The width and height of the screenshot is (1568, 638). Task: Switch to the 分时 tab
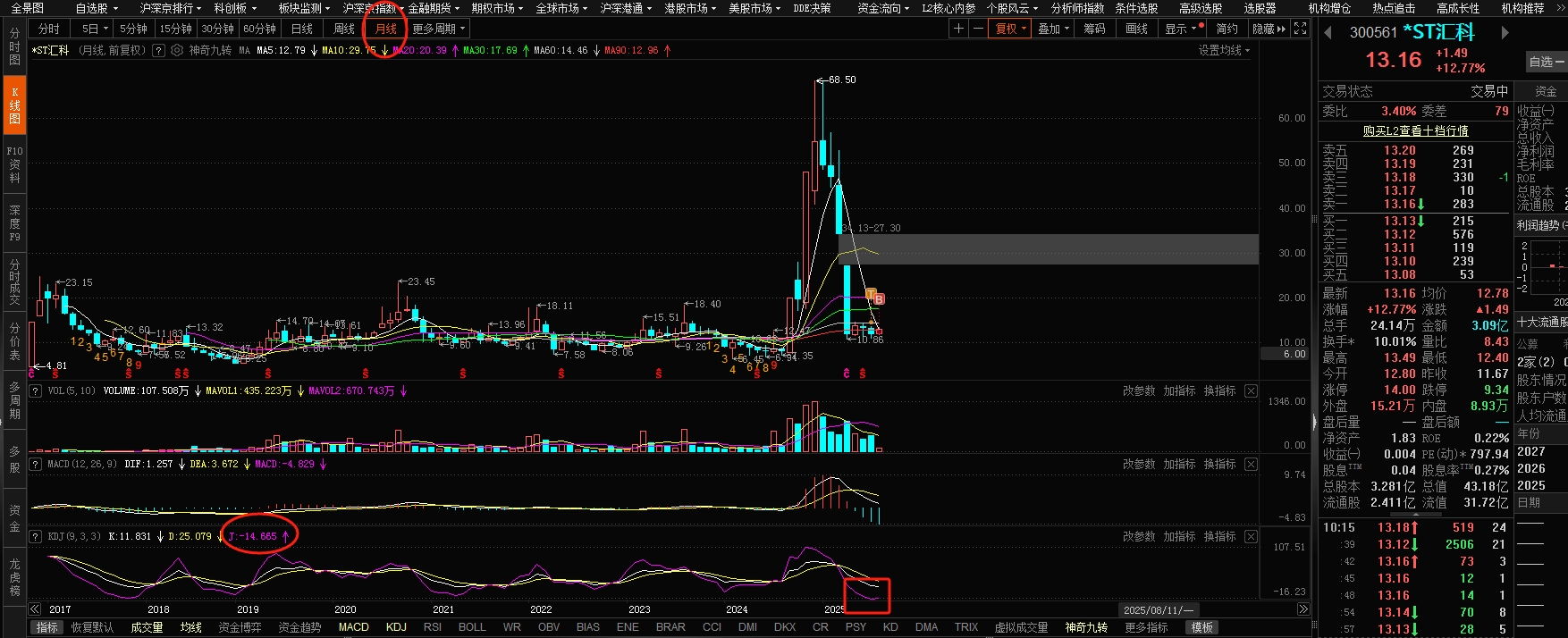tap(49, 29)
